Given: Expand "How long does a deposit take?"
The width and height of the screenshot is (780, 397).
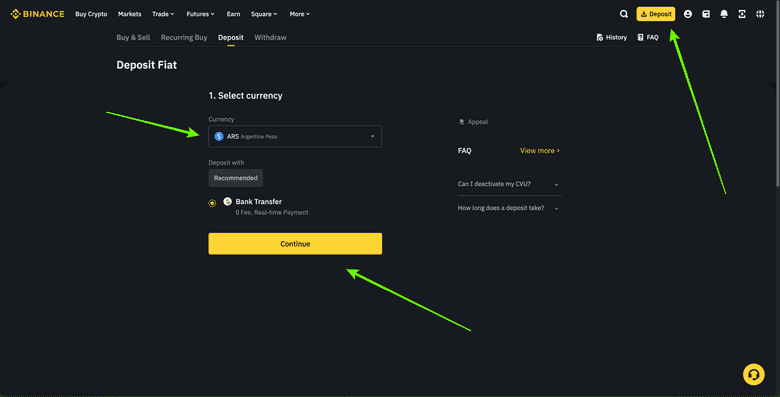Looking at the screenshot, I should [508, 208].
